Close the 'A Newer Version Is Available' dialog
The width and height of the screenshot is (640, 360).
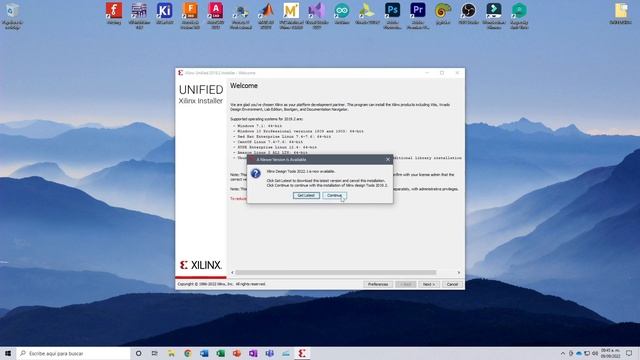(x=388, y=159)
